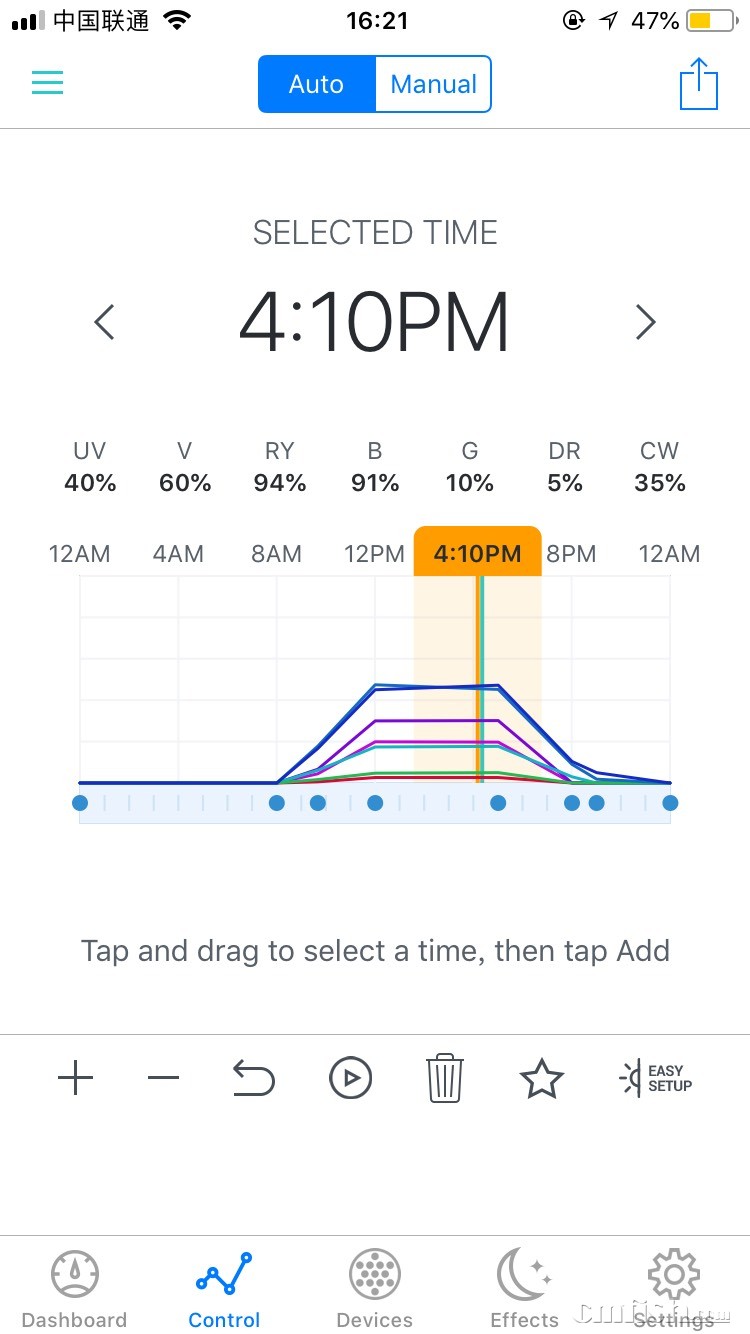Go to next time with right chevron
The height and width of the screenshot is (1334, 750).
pos(646,322)
